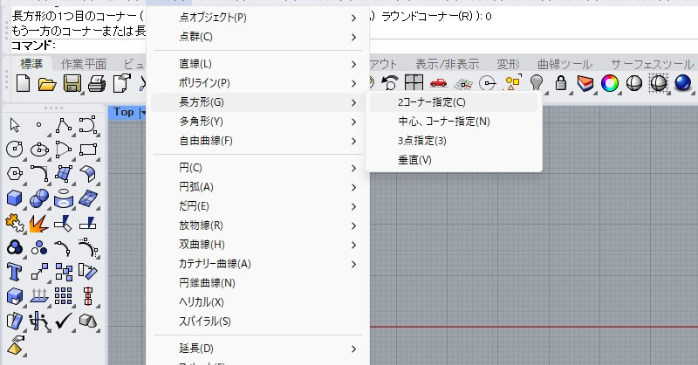Expand the だ円(E) submenu
698x365 pixels.
coord(257,206)
